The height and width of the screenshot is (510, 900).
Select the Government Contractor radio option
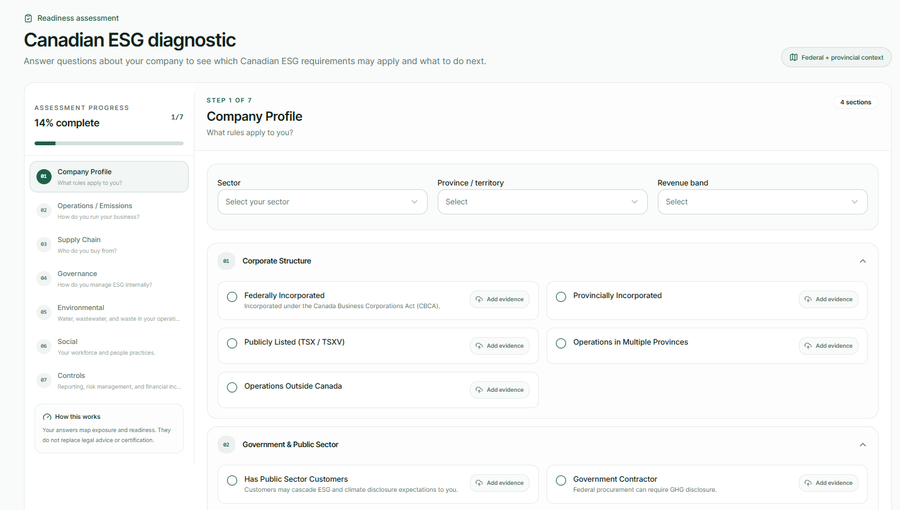561,480
